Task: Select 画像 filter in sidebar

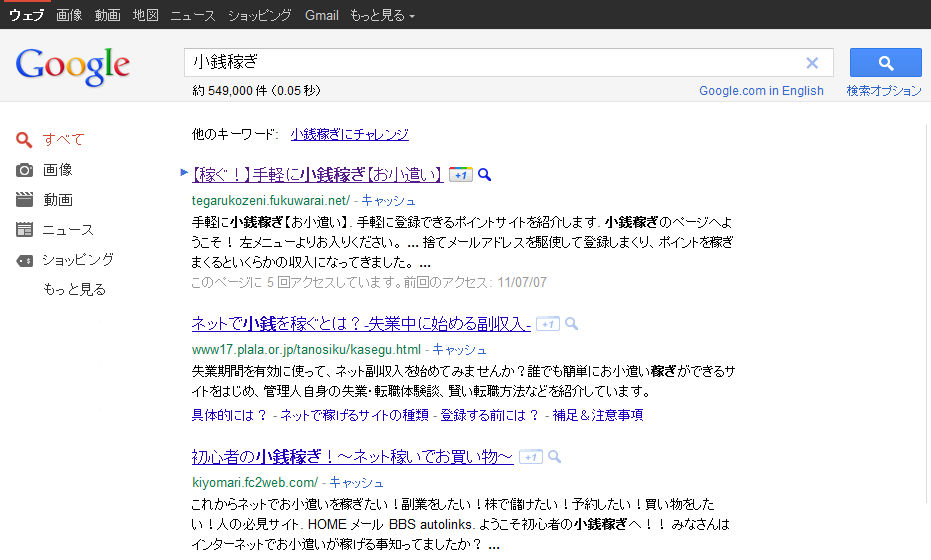Action: [58, 170]
